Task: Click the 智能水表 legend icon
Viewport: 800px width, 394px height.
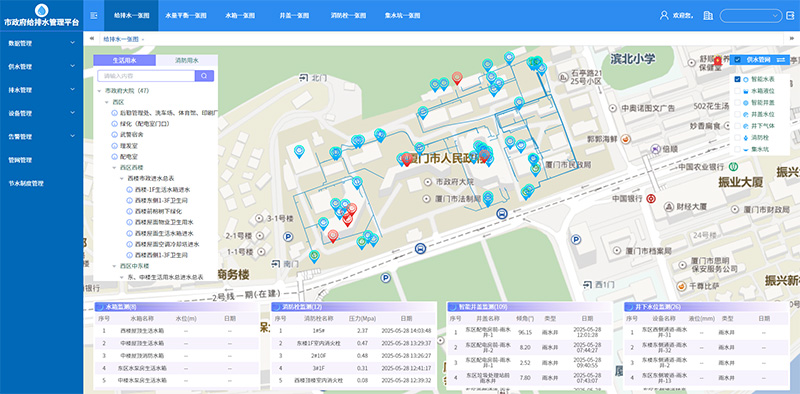Action: point(745,79)
